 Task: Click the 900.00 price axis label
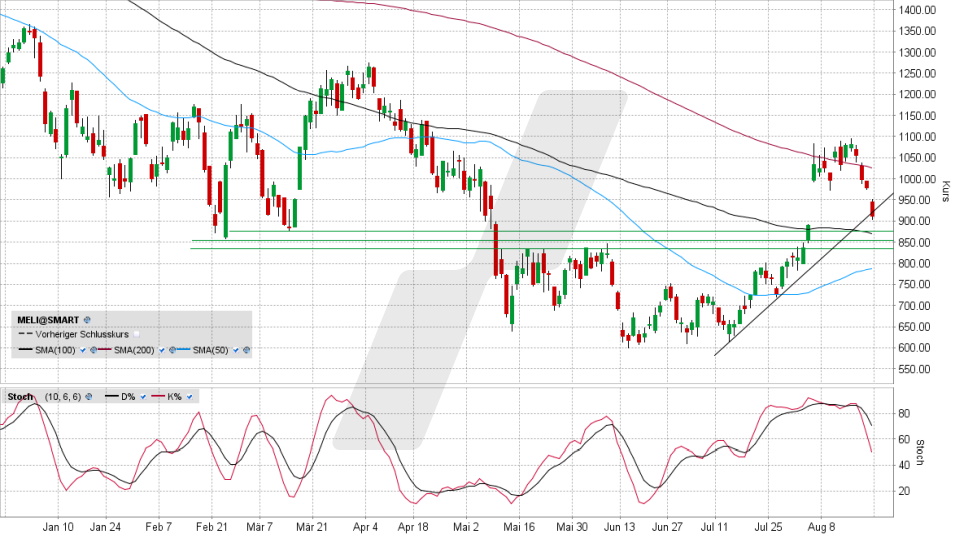pyautogui.click(x=914, y=221)
